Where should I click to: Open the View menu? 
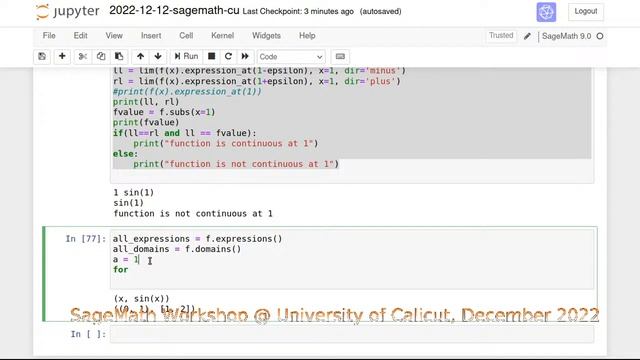114,36
